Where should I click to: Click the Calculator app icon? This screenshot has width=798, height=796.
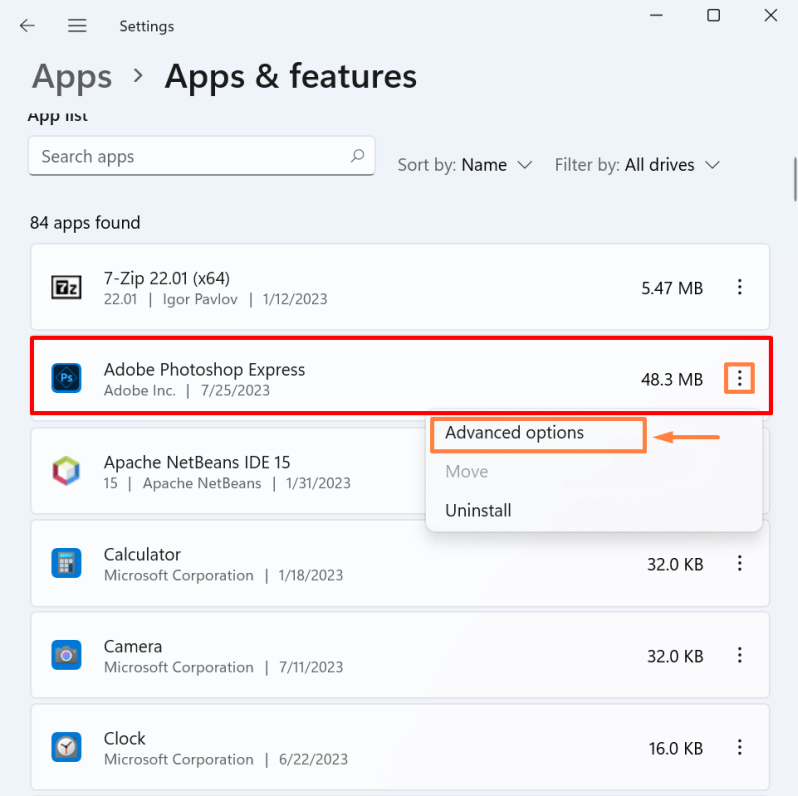coord(66,563)
